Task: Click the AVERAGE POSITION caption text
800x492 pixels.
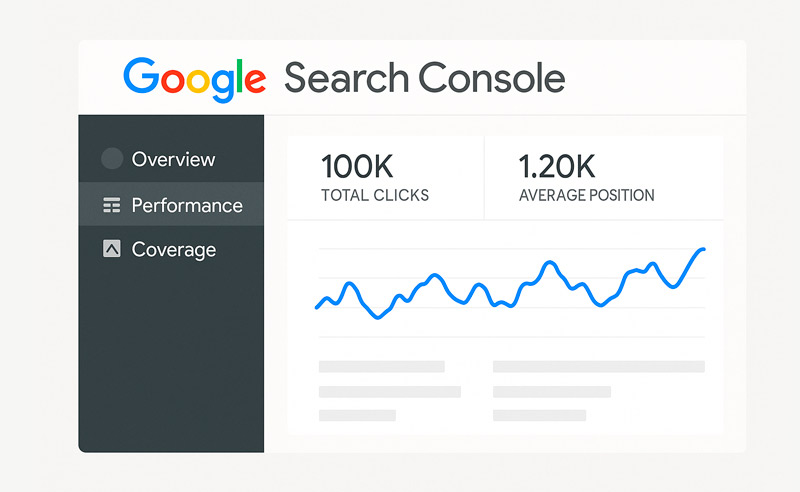Action: coord(586,195)
